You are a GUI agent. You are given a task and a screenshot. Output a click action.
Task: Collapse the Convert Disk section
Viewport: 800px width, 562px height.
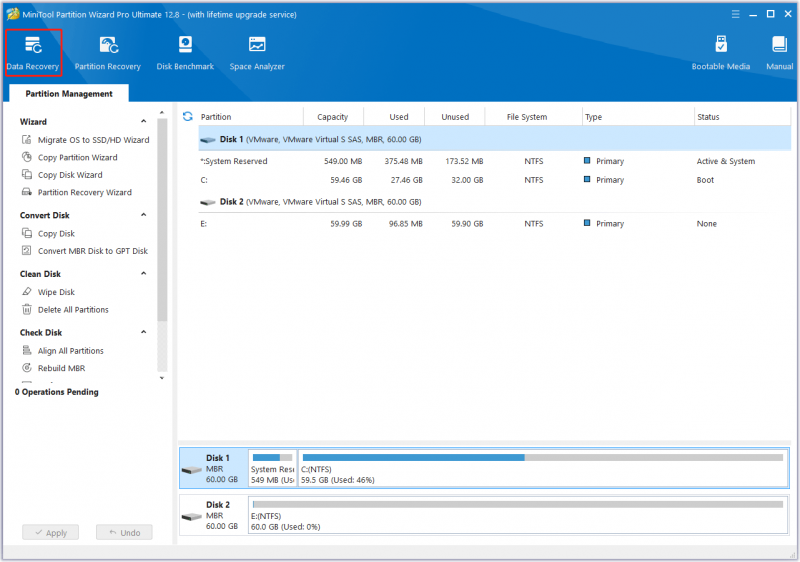143,215
